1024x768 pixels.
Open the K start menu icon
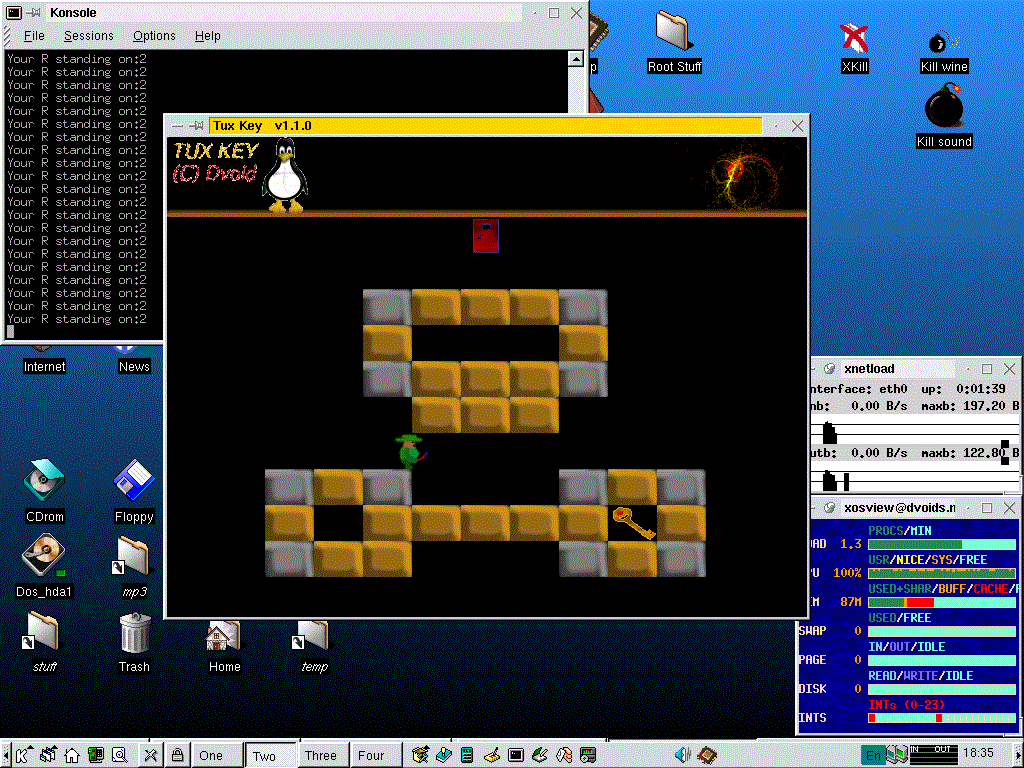click(x=22, y=755)
